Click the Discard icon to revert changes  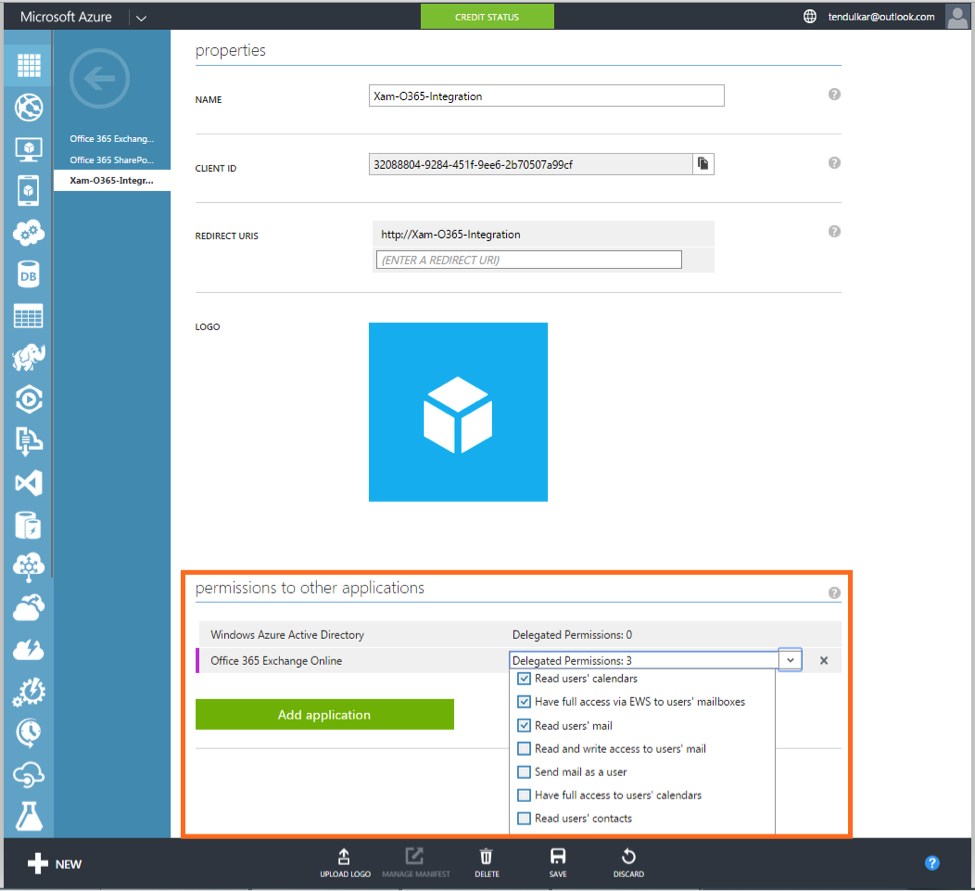tap(628, 858)
